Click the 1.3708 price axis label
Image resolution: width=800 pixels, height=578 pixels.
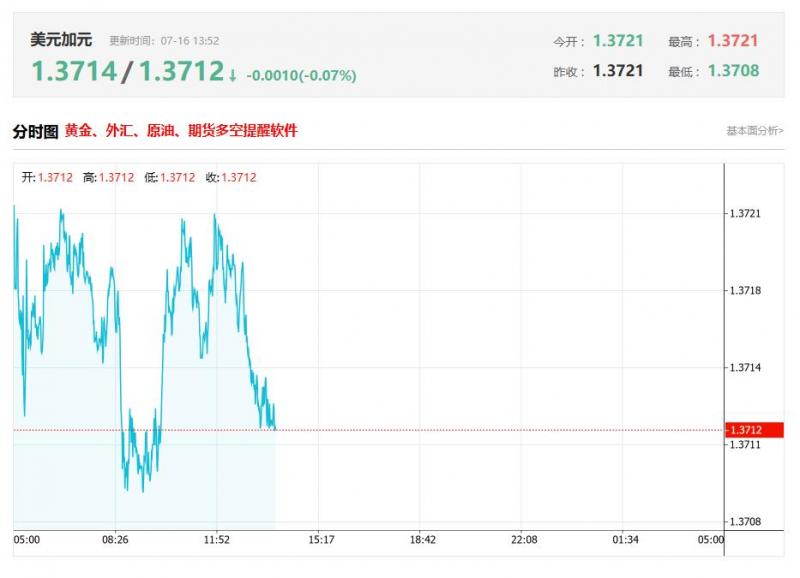[x=746, y=522]
